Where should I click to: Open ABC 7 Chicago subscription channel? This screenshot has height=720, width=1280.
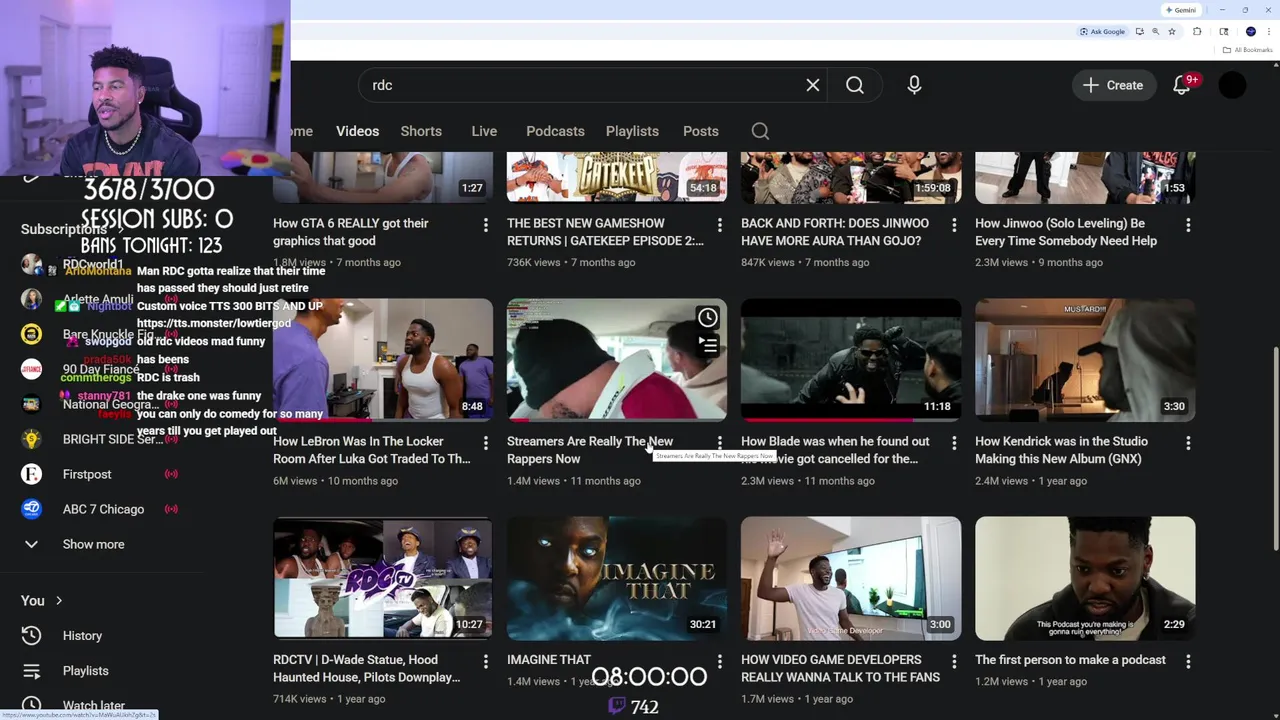[x=100, y=509]
